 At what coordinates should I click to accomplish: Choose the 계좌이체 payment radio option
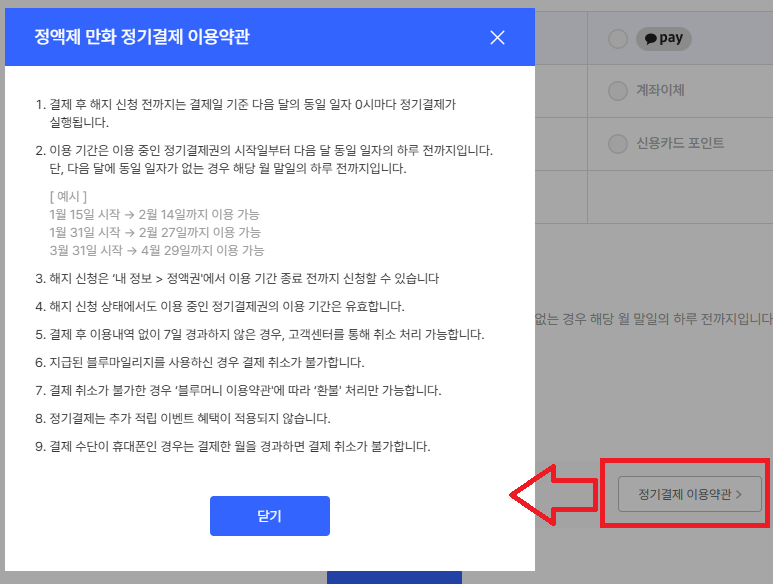pos(618,91)
